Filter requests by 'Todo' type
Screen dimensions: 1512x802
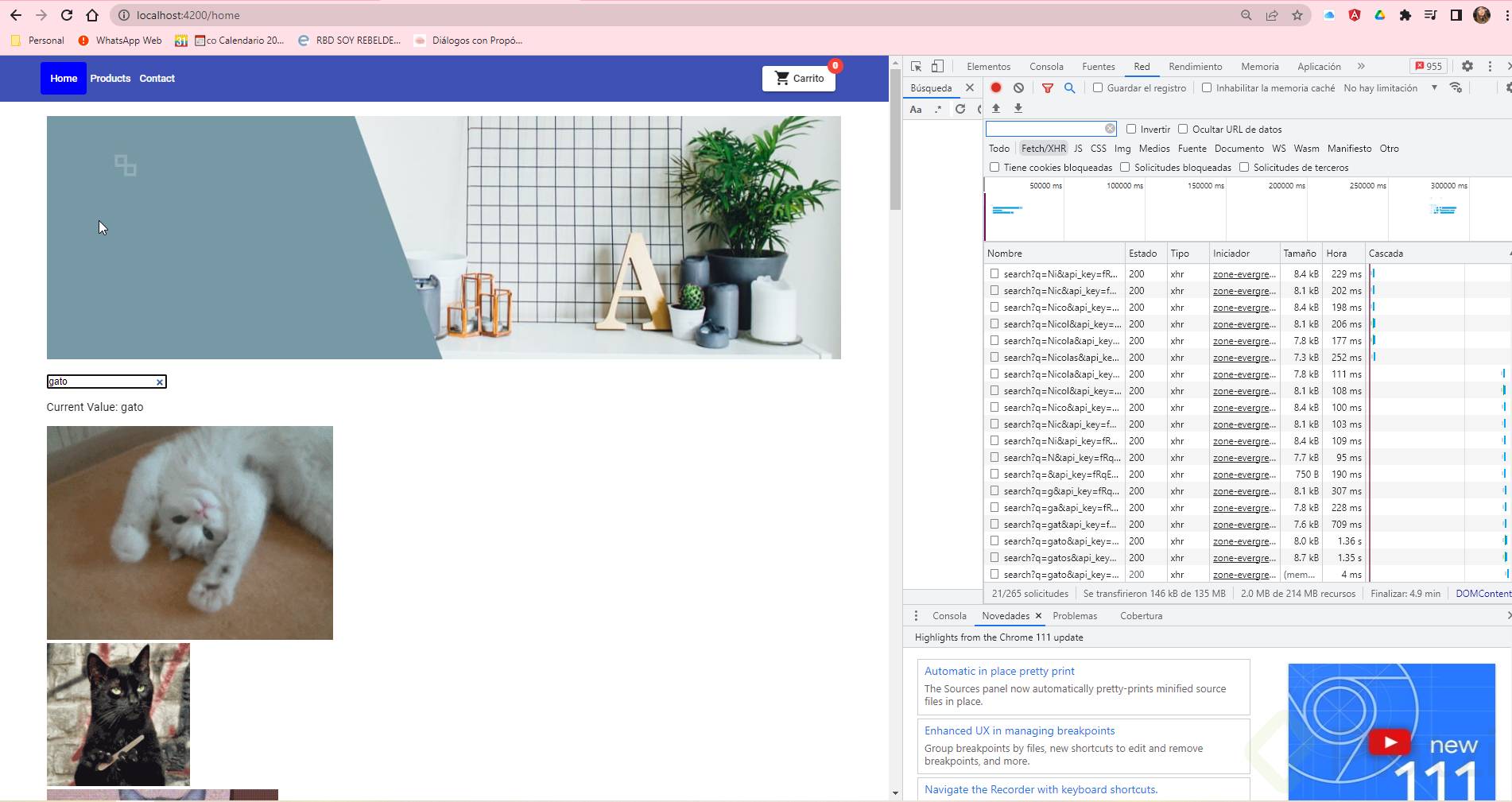coord(999,149)
